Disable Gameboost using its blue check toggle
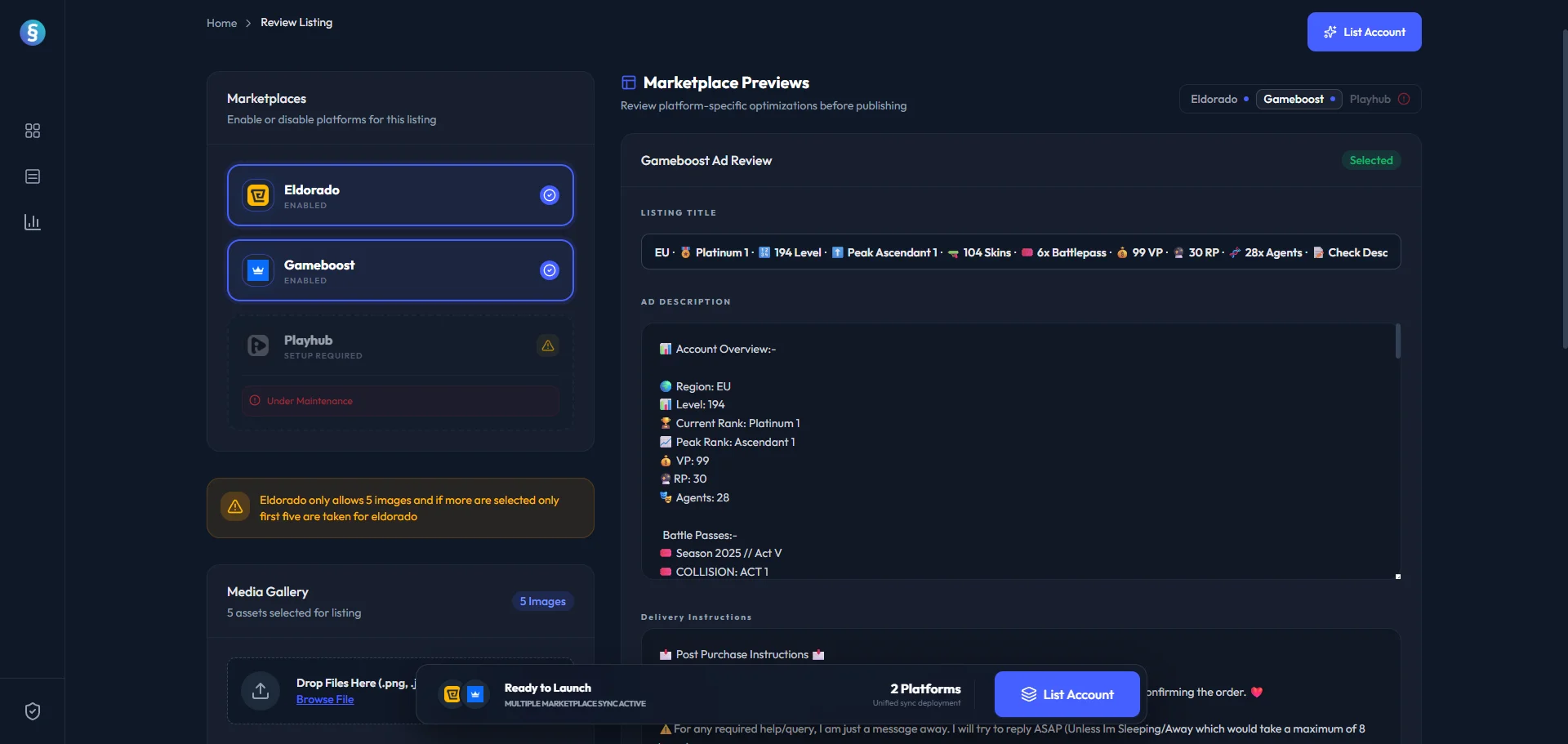 [549, 270]
